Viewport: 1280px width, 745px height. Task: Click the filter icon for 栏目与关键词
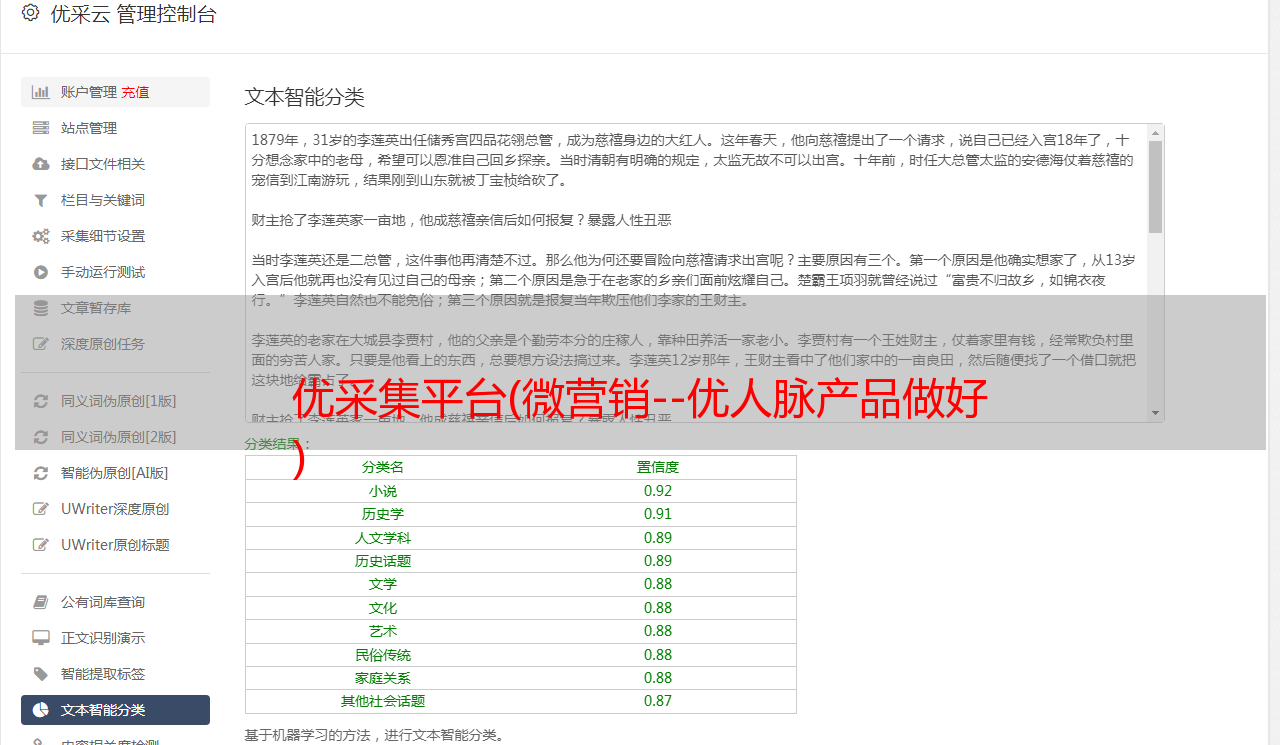[x=40, y=200]
